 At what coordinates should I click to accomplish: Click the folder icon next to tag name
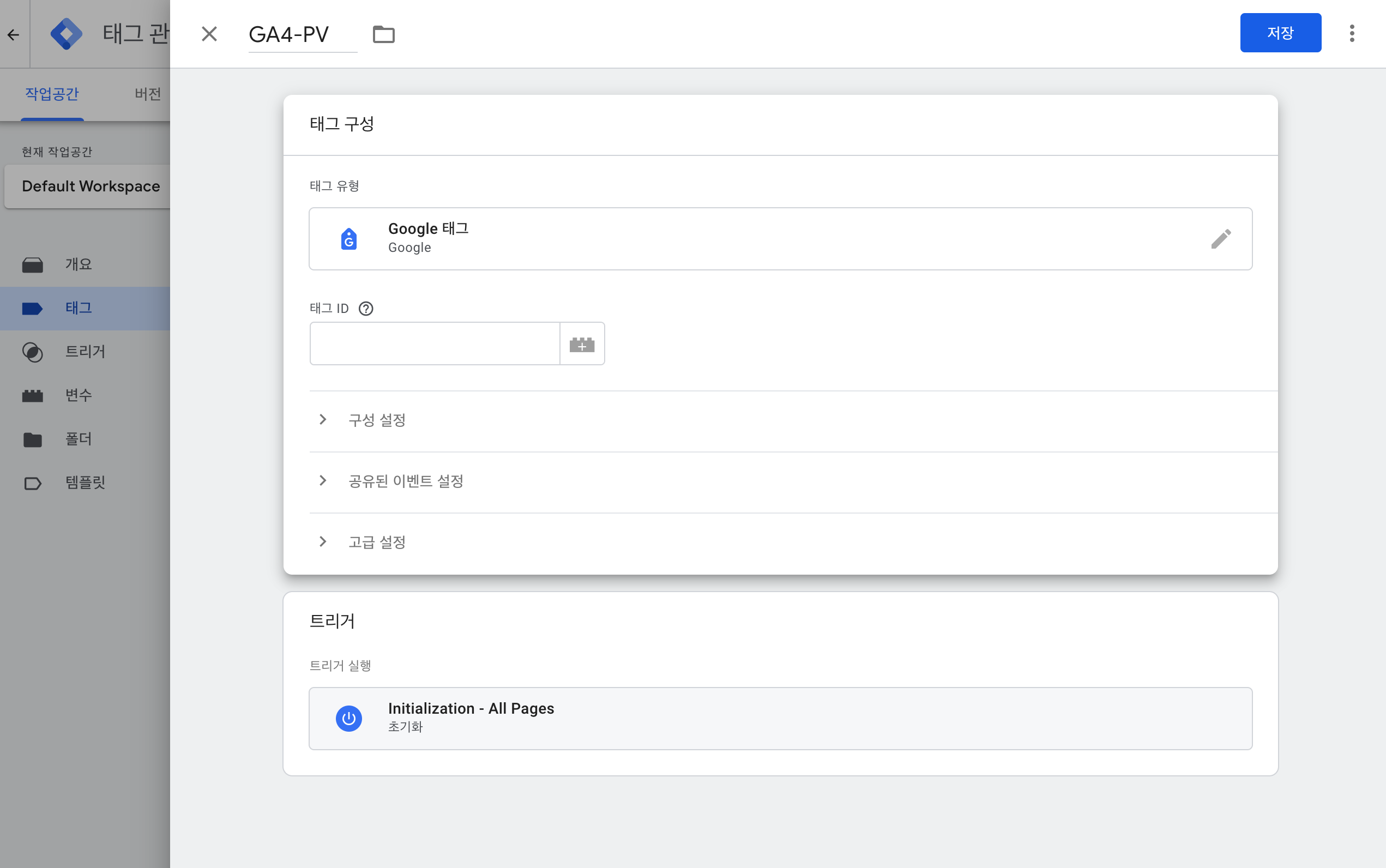pos(383,34)
